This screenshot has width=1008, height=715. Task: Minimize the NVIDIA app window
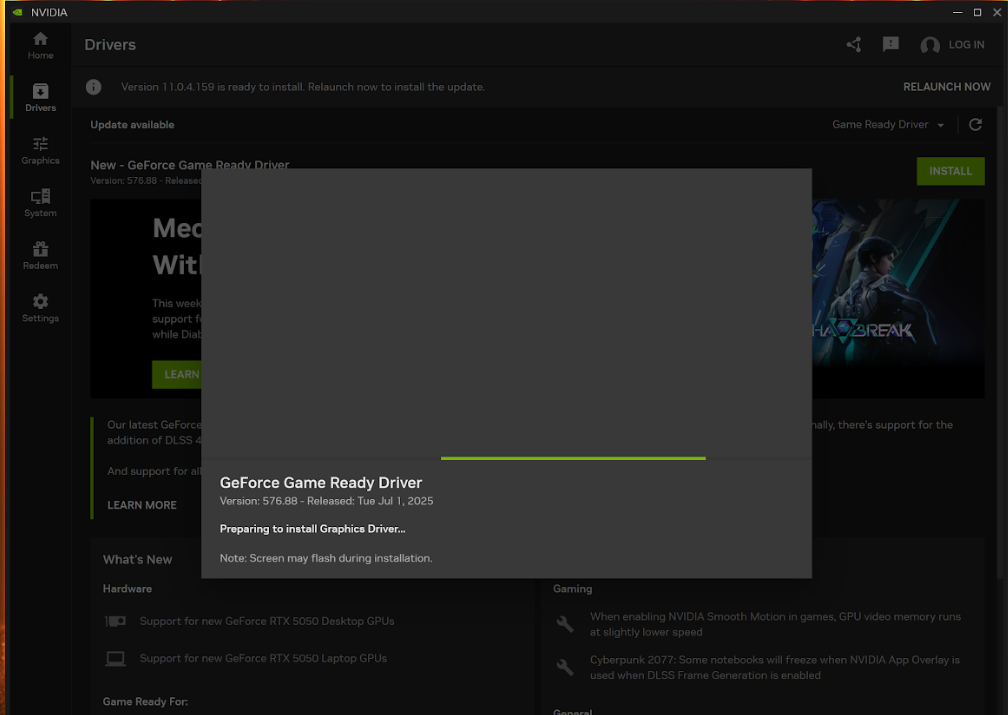[957, 12]
